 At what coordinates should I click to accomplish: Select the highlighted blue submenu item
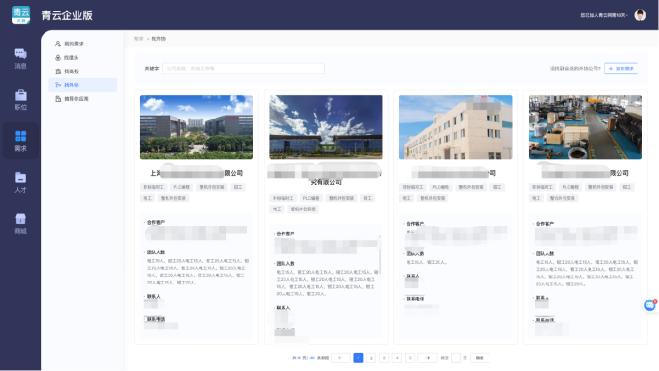coord(82,85)
